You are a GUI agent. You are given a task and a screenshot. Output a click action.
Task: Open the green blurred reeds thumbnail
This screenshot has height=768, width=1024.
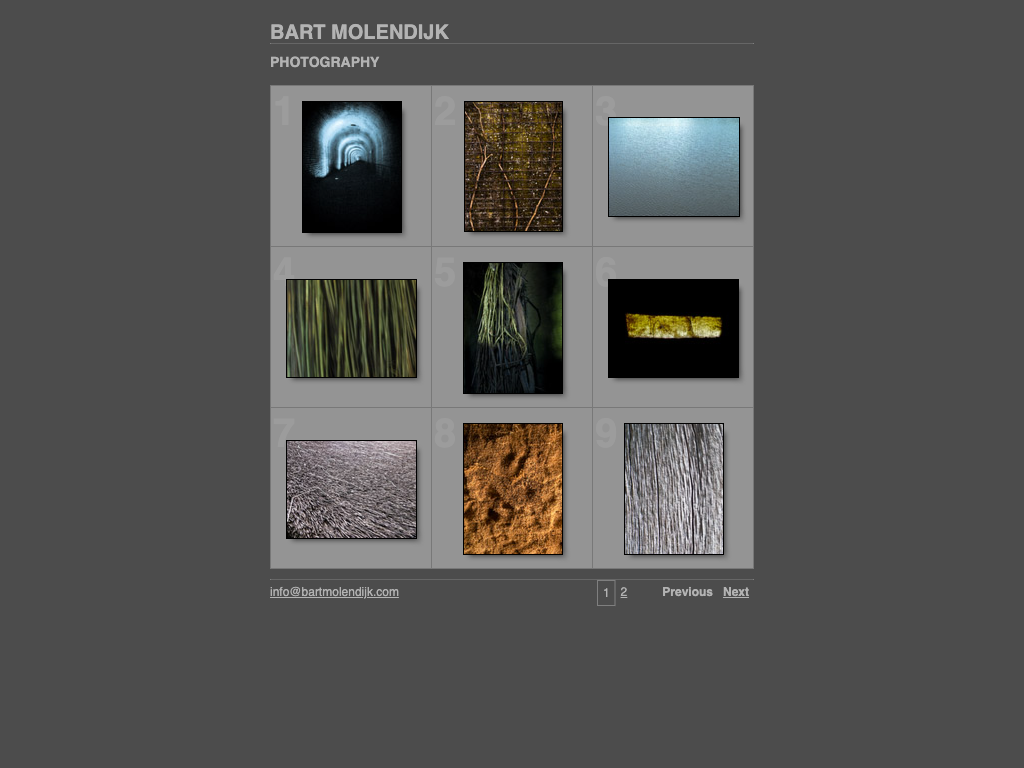351,328
